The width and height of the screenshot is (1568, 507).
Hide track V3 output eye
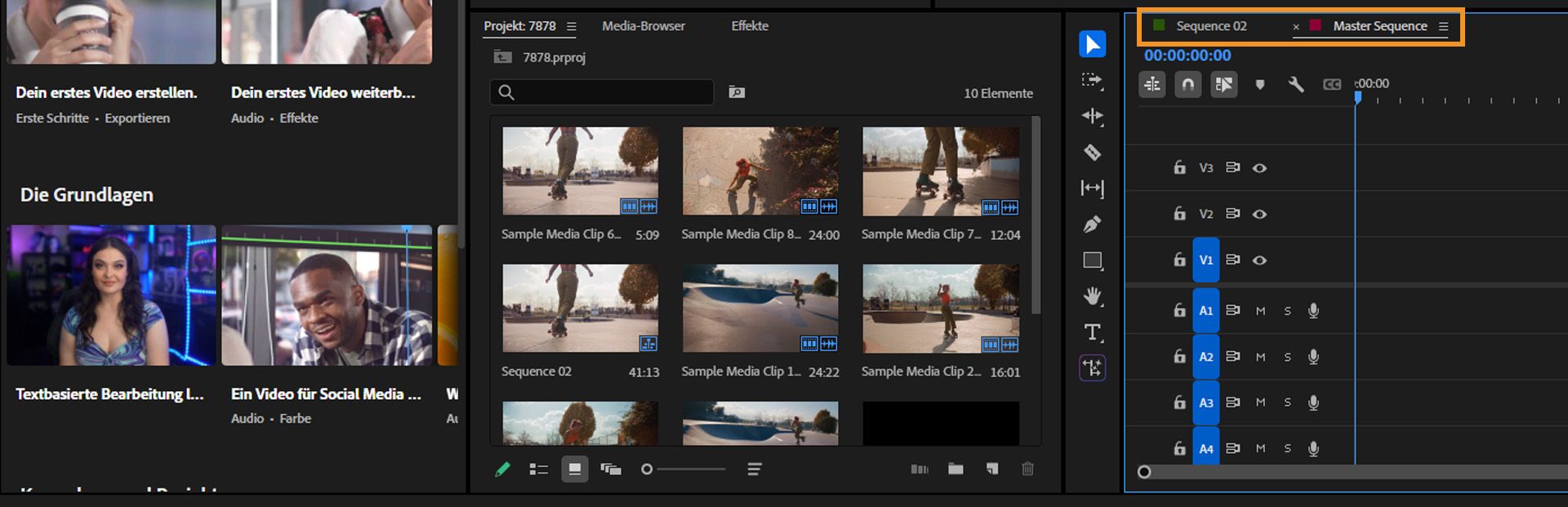(x=1259, y=167)
